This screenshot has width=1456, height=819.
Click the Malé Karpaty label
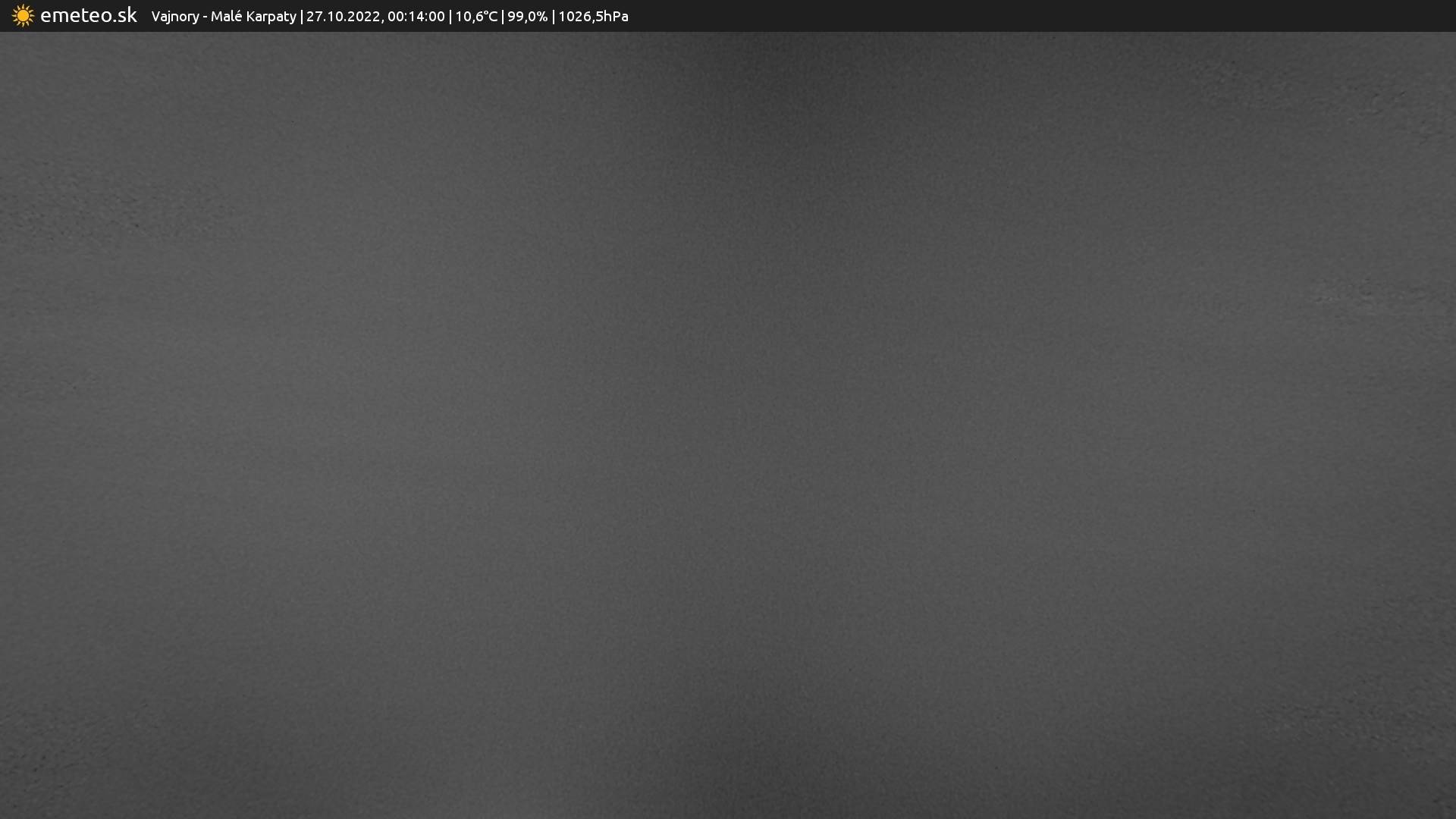point(253,17)
